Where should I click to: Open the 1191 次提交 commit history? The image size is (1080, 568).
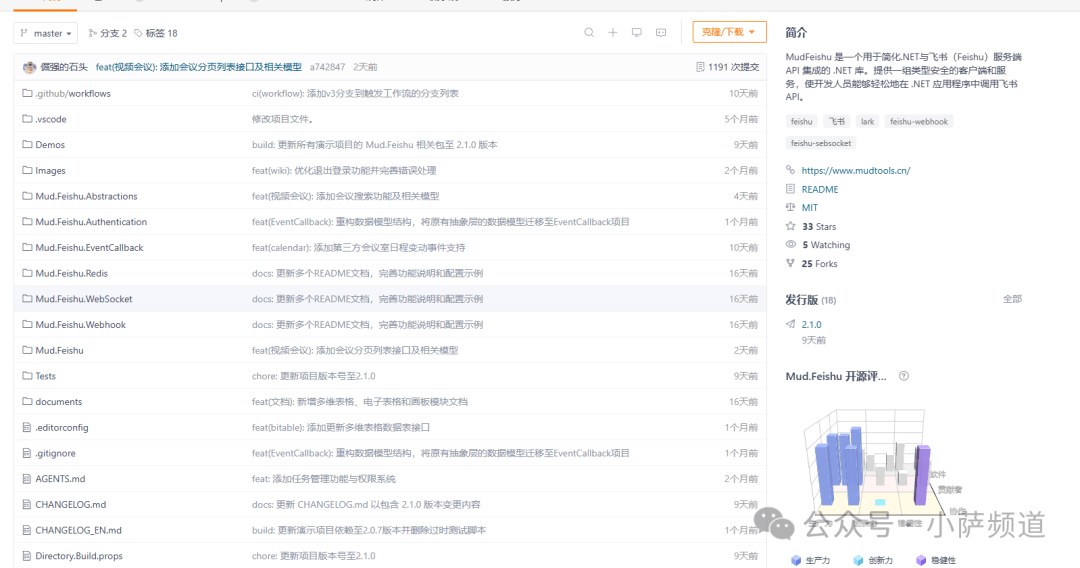pos(727,67)
